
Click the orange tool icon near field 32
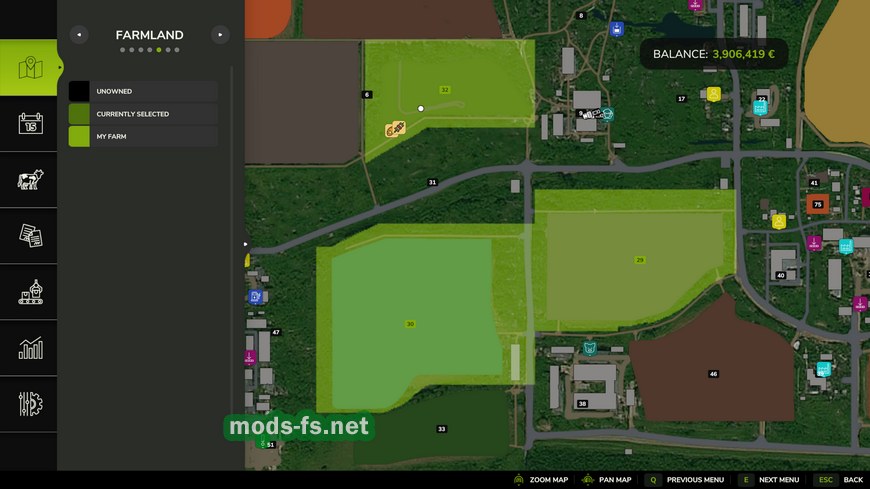[395, 129]
